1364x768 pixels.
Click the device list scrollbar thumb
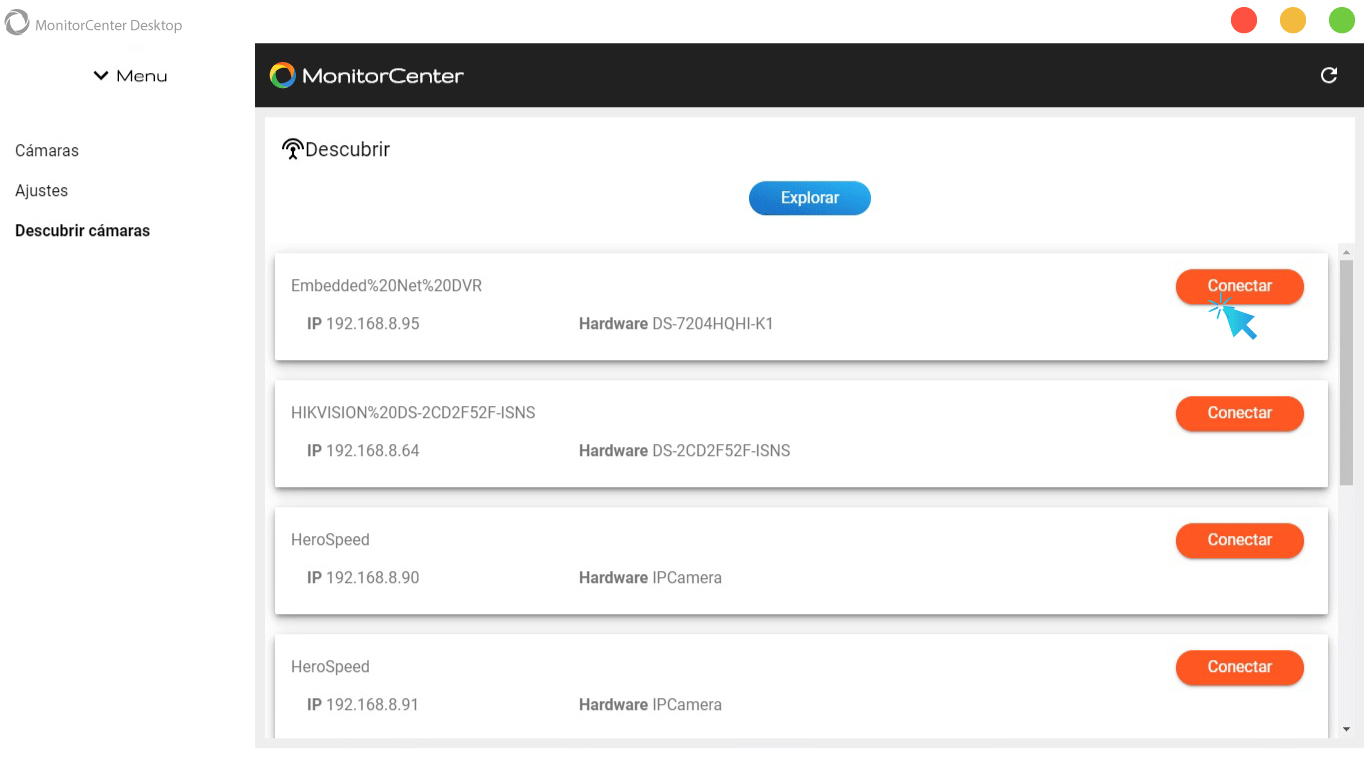tap(1346, 373)
